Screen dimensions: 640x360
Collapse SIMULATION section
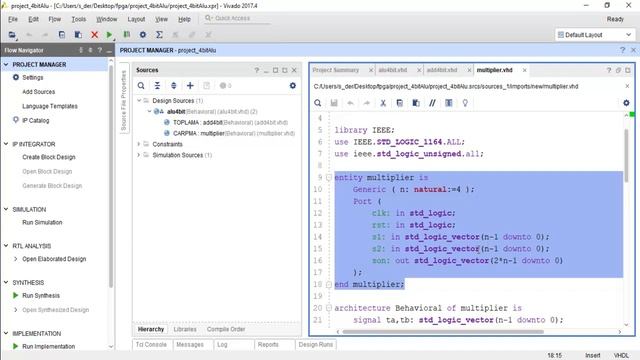point(6,209)
